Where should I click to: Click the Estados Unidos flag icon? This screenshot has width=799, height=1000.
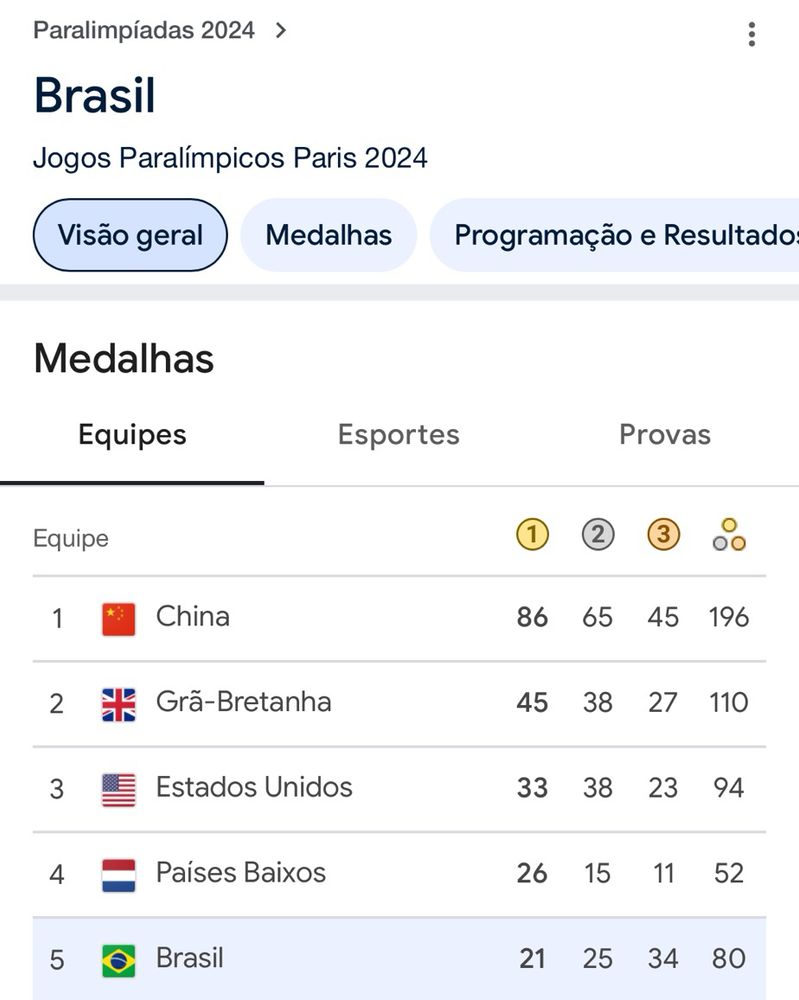pyautogui.click(x=118, y=790)
